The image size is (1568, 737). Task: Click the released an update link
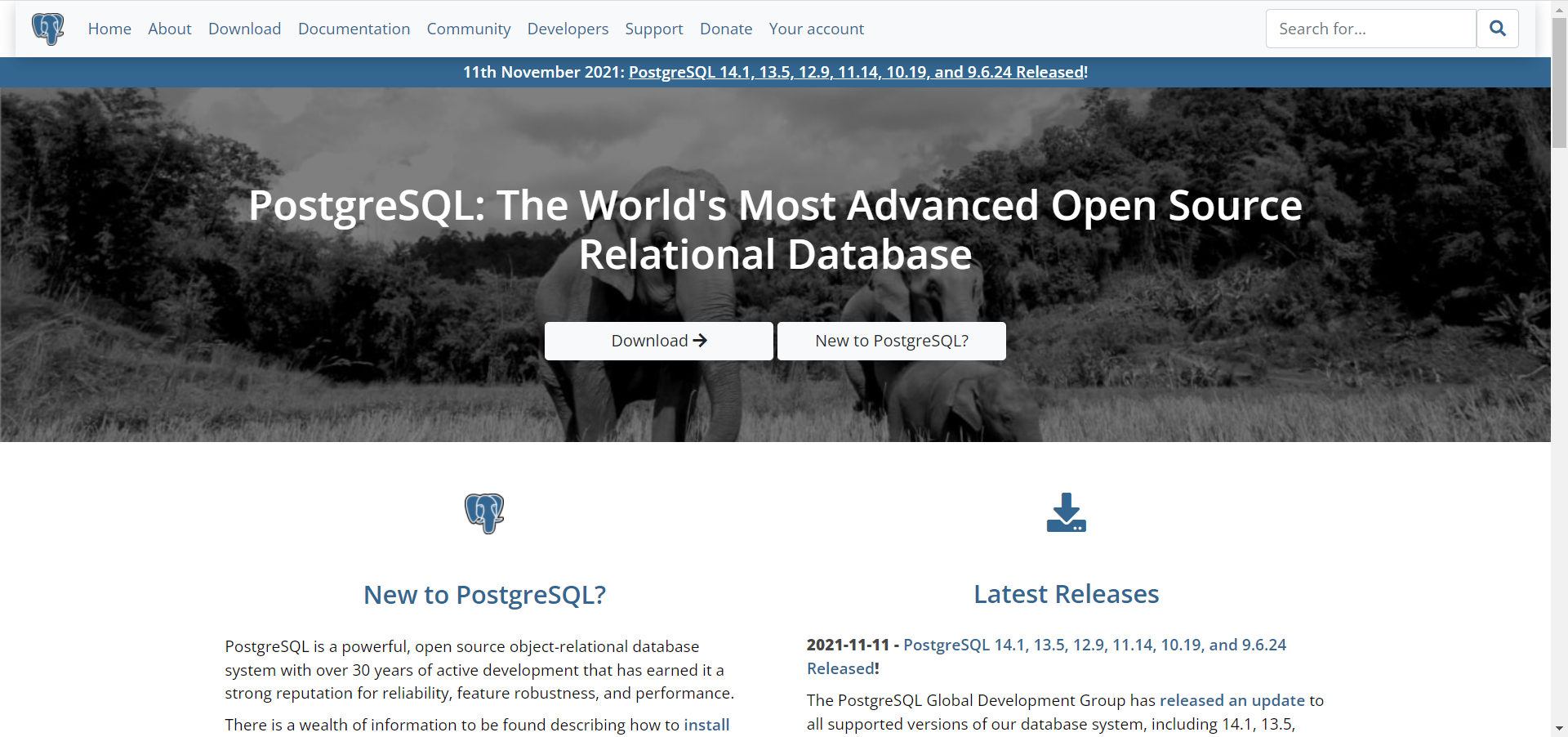pos(1232,700)
